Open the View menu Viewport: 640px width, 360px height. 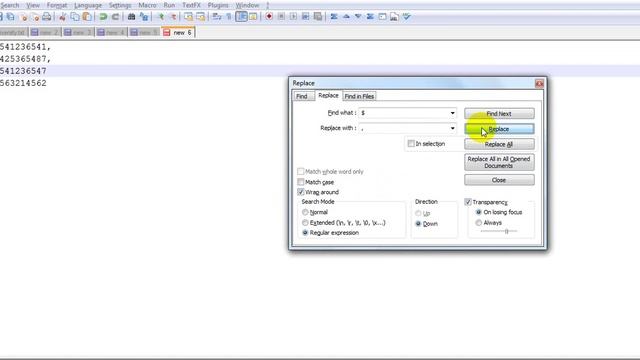coord(33,5)
